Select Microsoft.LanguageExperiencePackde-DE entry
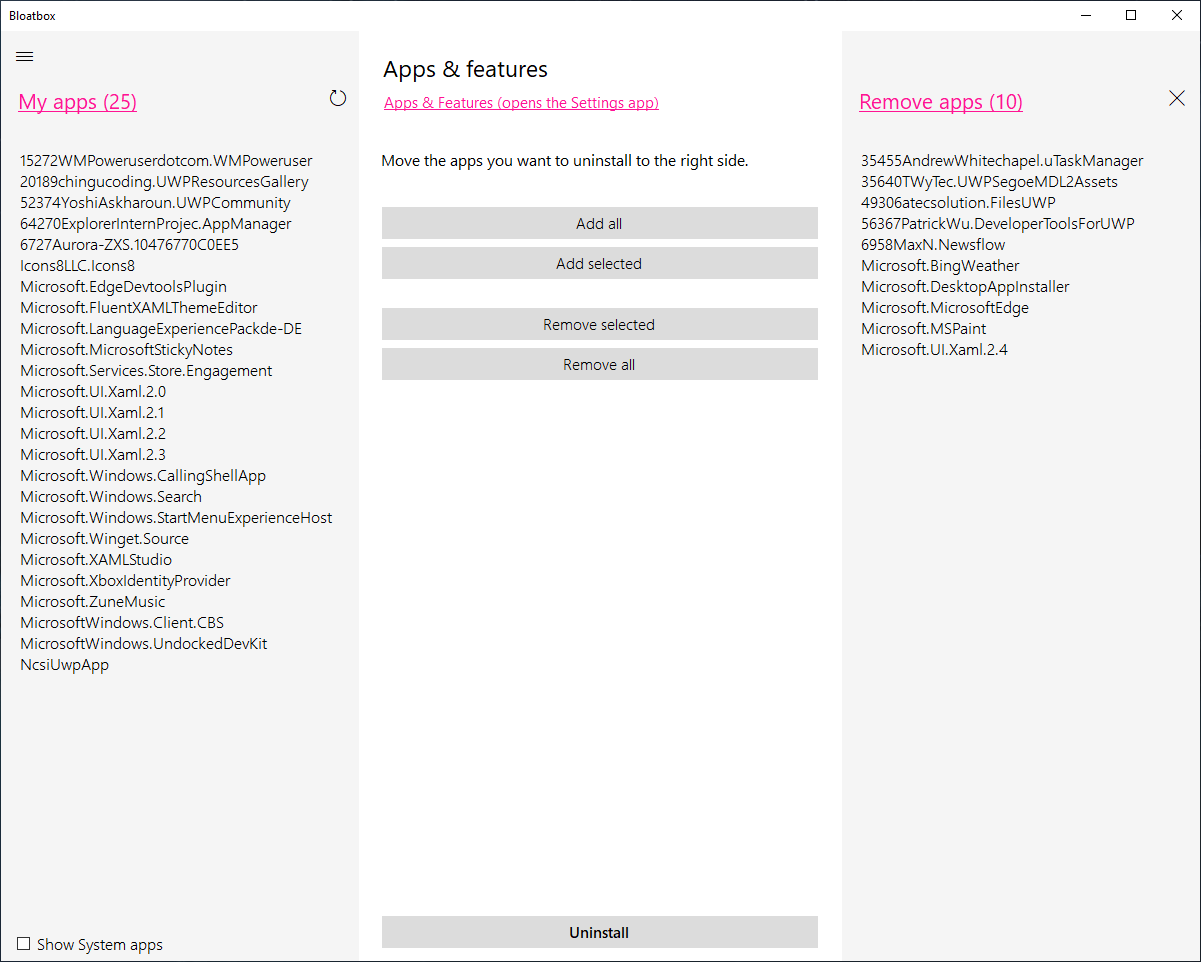 click(x=161, y=329)
